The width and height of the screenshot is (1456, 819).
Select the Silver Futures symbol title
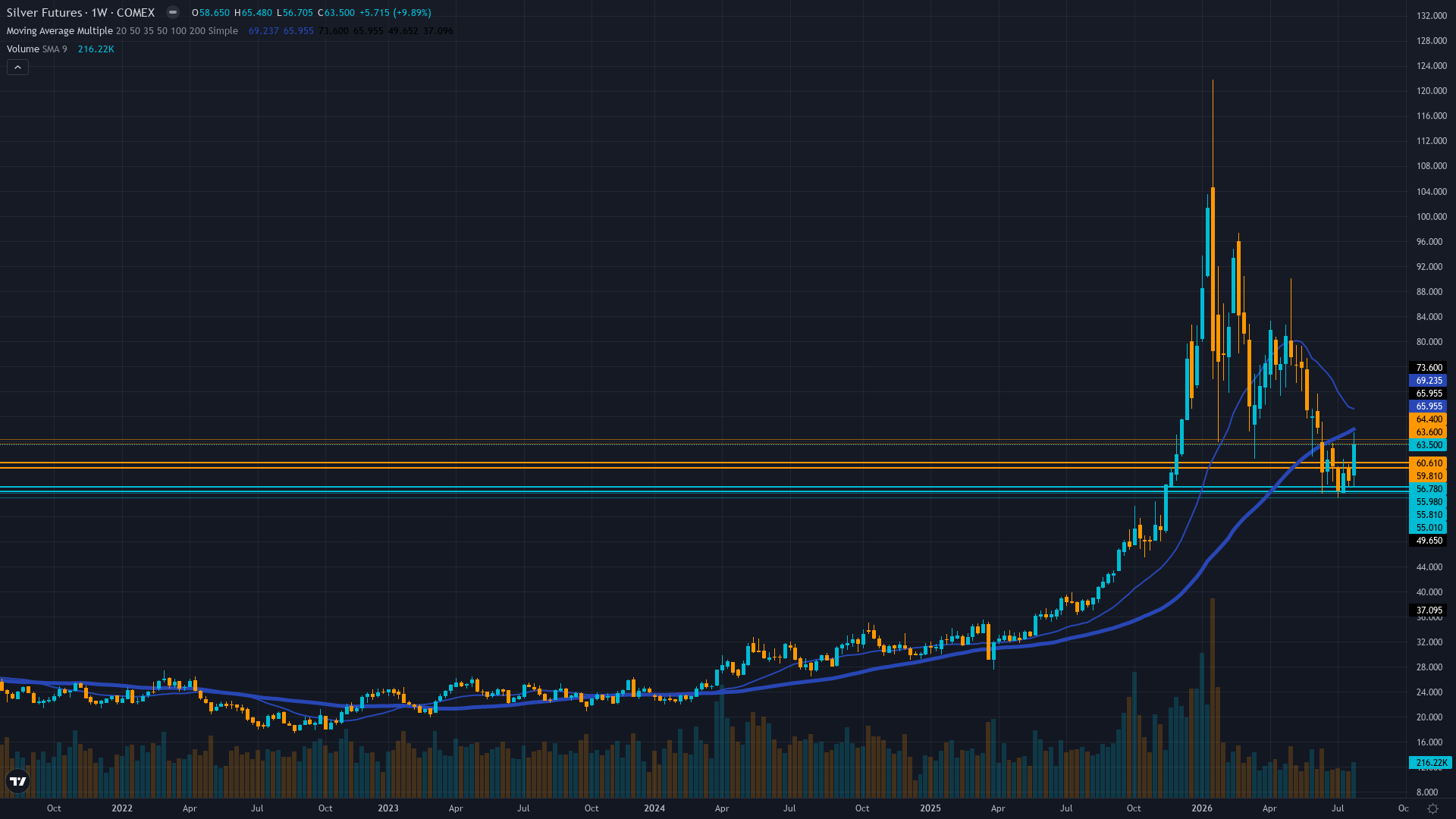point(80,13)
